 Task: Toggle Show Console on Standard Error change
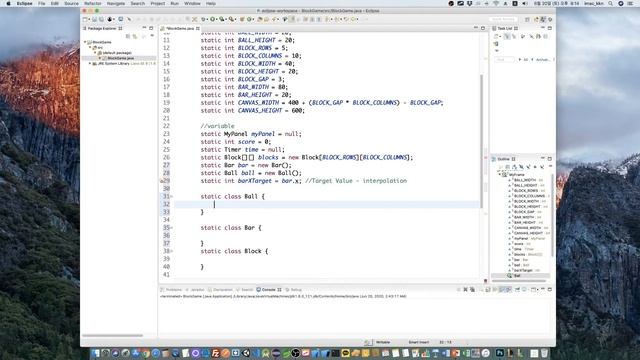click(509, 289)
